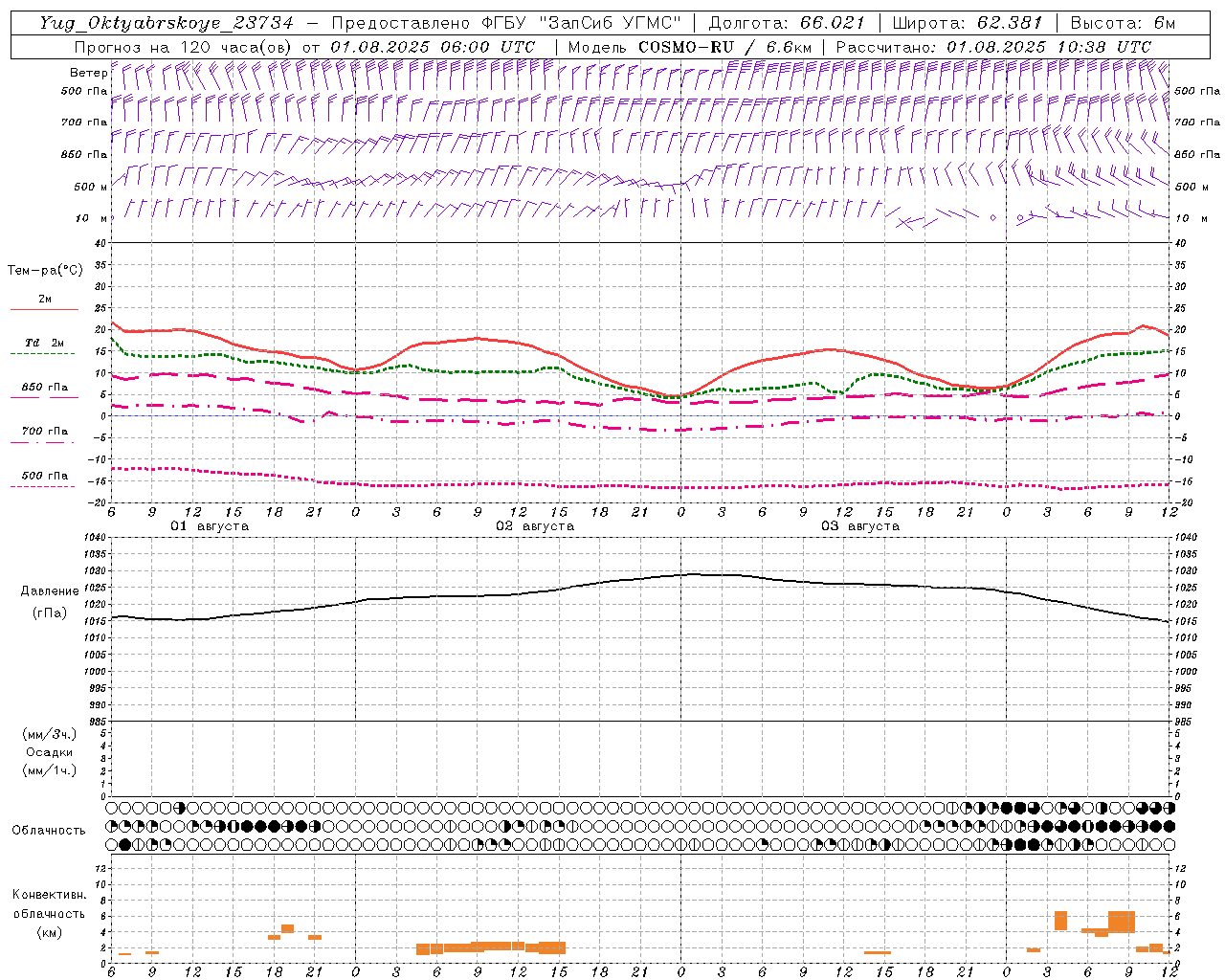Screen dimensions: 1225x980
Task: Click the (гПа) unit label under Давление
Action: pyautogui.click(x=50, y=612)
